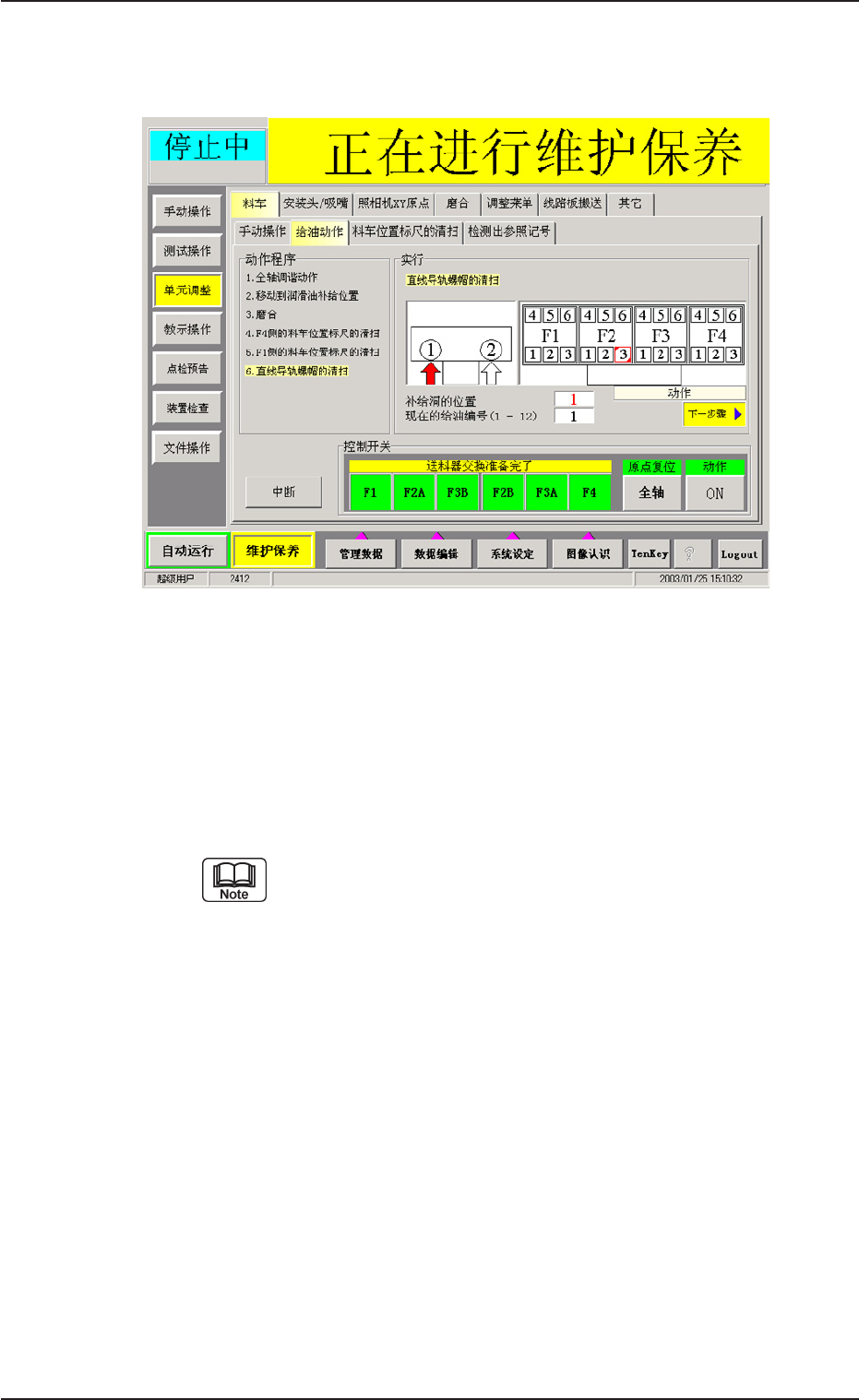Toggle the 动作 ON button
Screen dimensions: 859x1400
[x=715, y=492]
